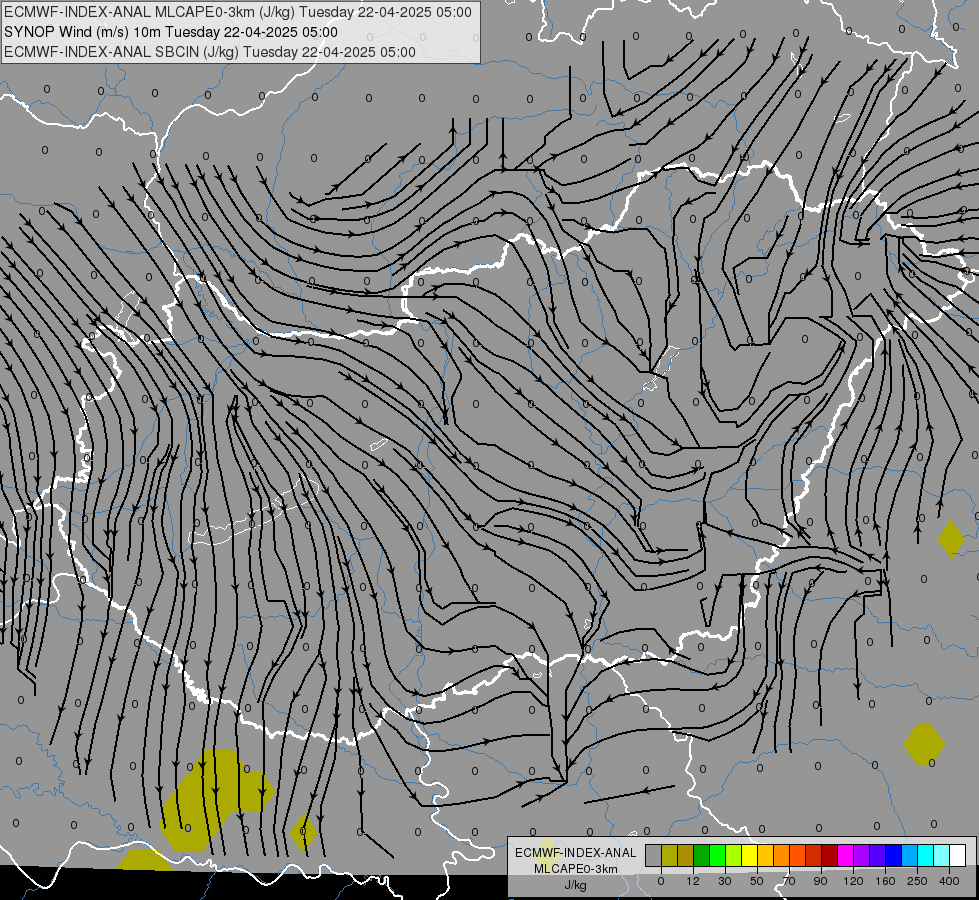Click the legend unit label J/kg
The width and height of the screenshot is (979, 900).
(x=575, y=885)
